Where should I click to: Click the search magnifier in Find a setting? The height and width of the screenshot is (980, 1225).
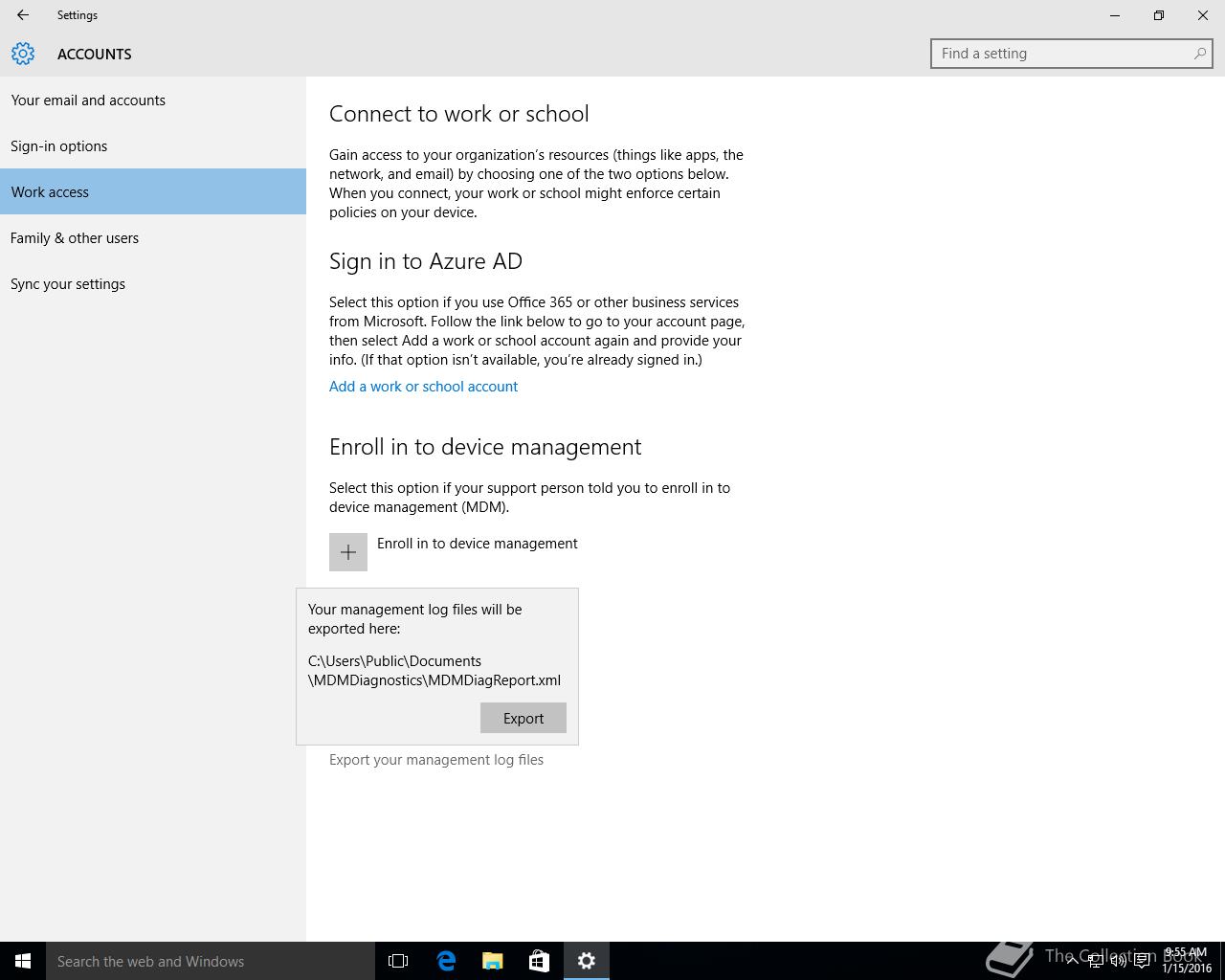(x=1199, y=54)
